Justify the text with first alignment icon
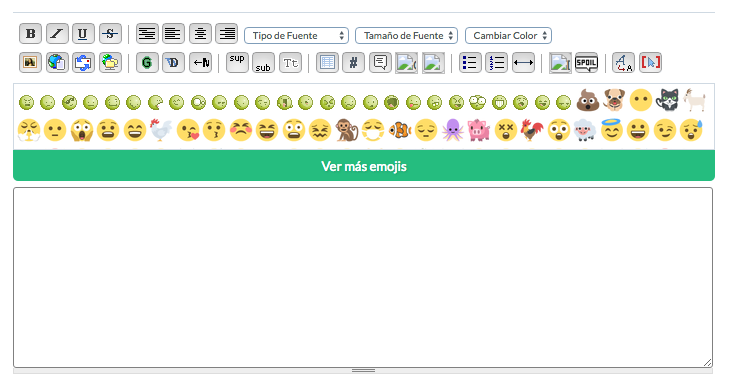 pos(147,34)
